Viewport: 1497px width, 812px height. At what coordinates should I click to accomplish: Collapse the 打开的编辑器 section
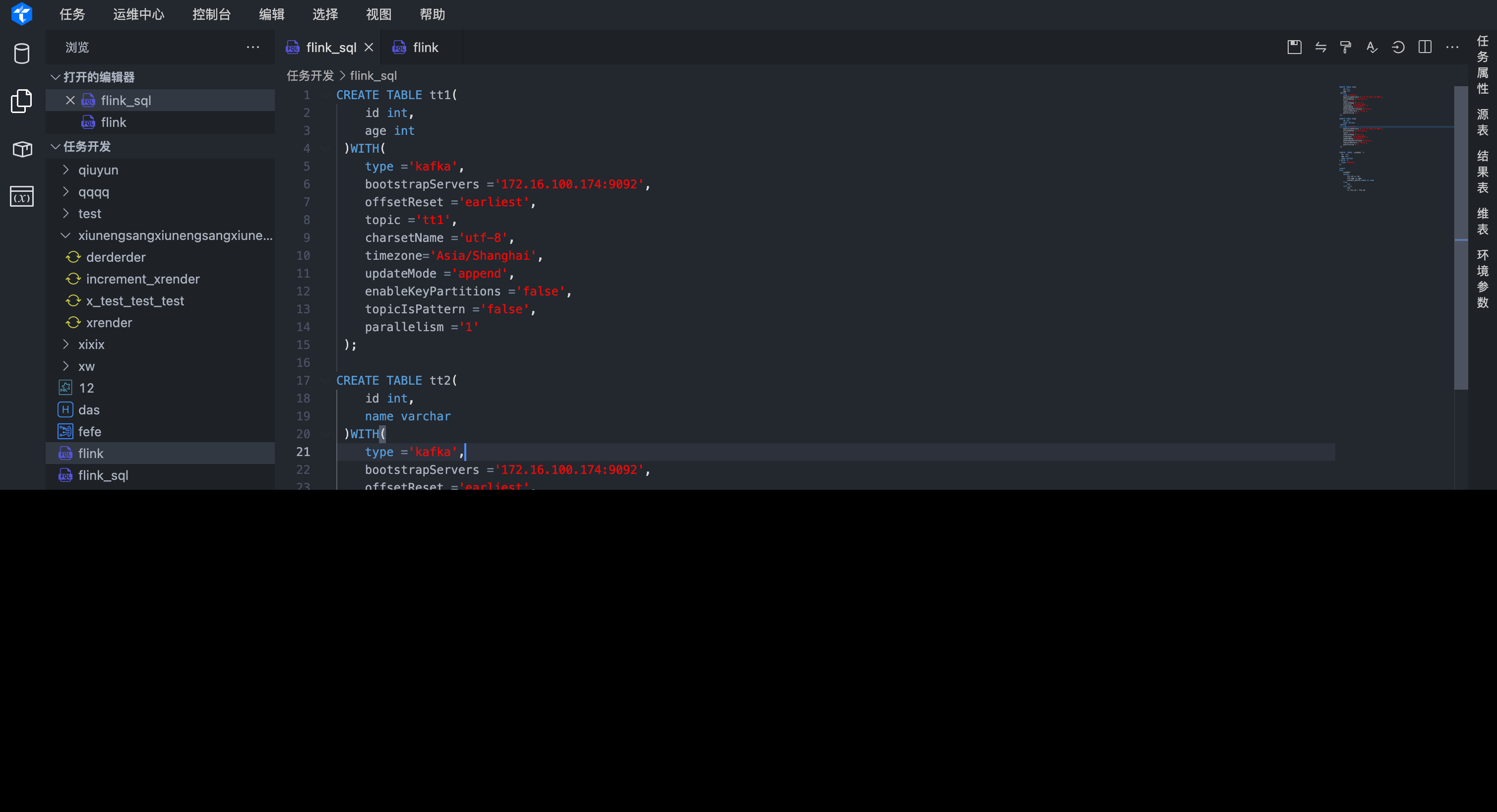tap(56, 77)
